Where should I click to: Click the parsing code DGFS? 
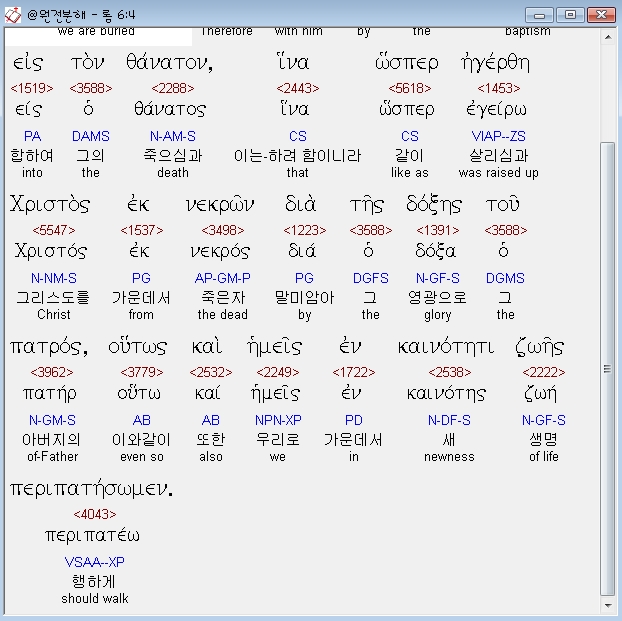371,278
